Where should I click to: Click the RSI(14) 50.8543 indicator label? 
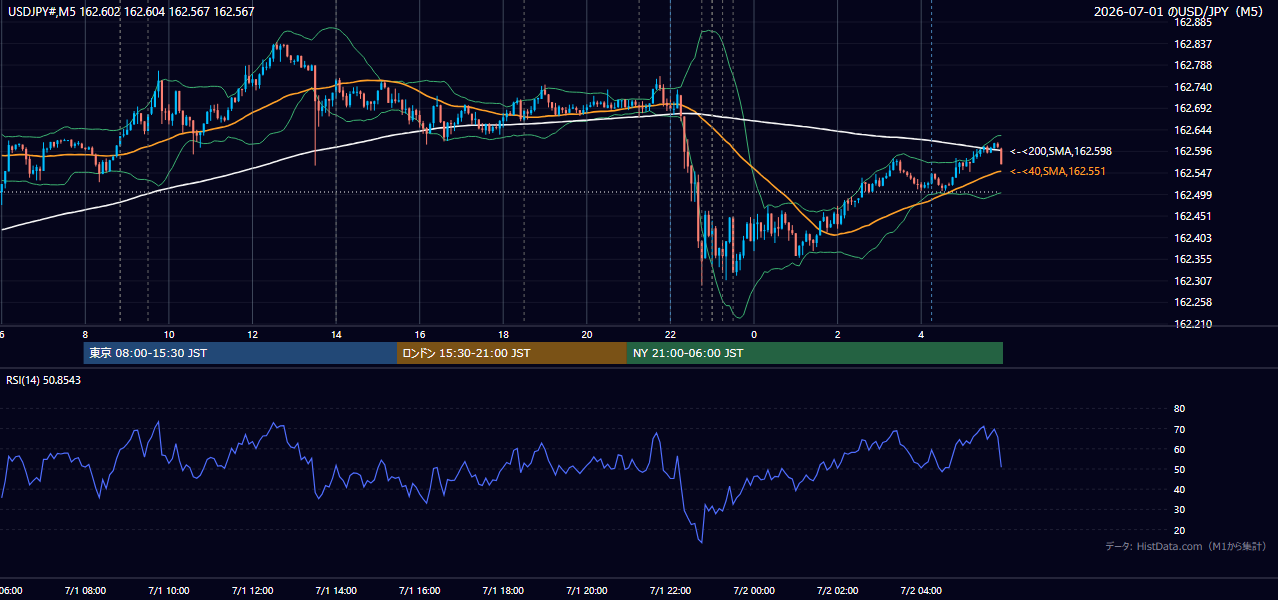pyautogui.click(x=44, y=380)
